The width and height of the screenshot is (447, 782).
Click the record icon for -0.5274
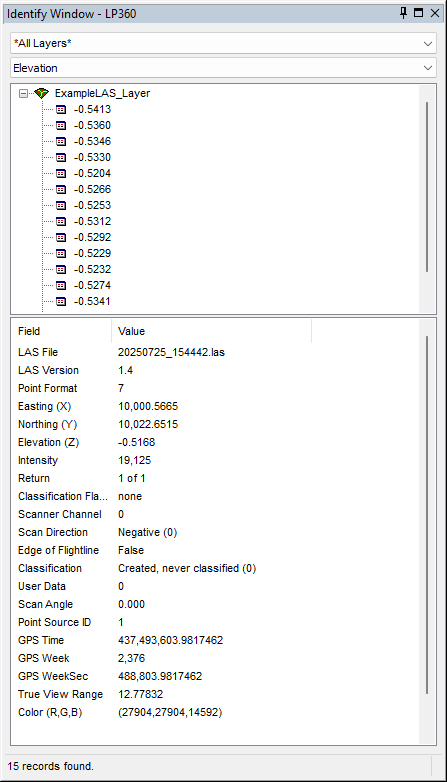[x=61, y=285]
